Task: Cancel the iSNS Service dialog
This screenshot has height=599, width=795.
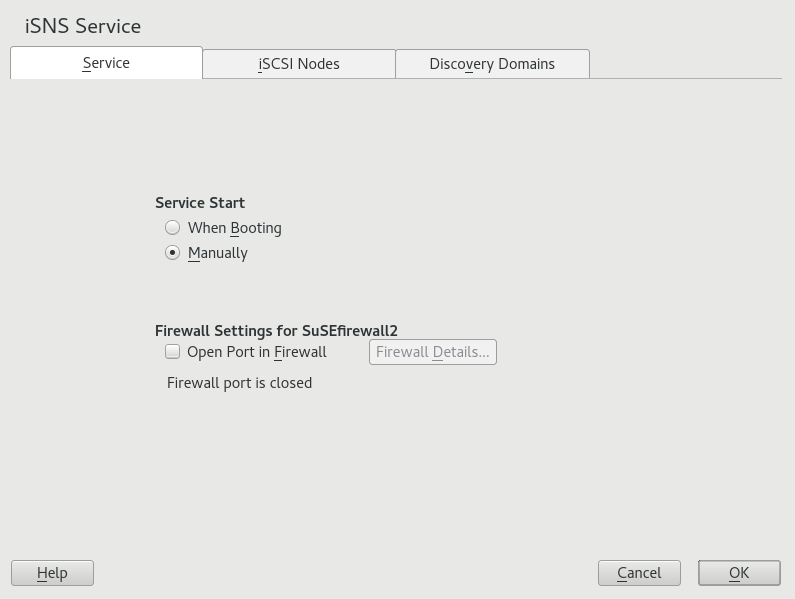Action: (x=639, y=573)
